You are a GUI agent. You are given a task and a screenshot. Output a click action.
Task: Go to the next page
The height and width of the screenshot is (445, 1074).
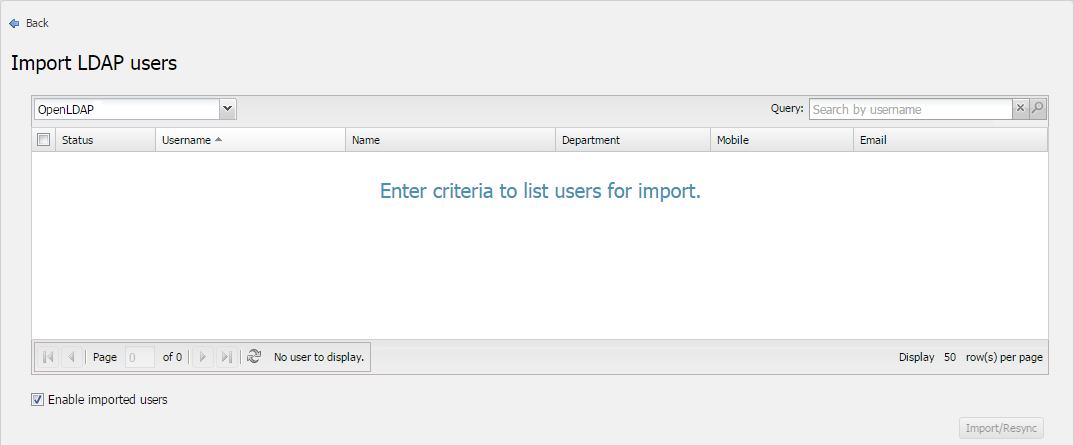click(x=203, y=357)
